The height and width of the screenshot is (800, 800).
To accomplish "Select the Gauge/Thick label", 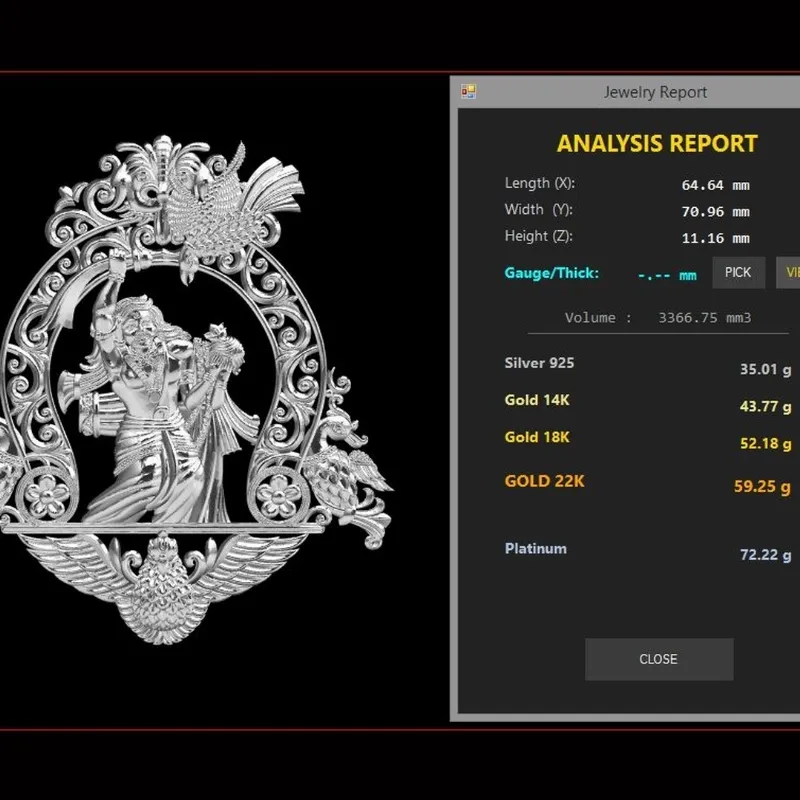I will coord(552,273).
